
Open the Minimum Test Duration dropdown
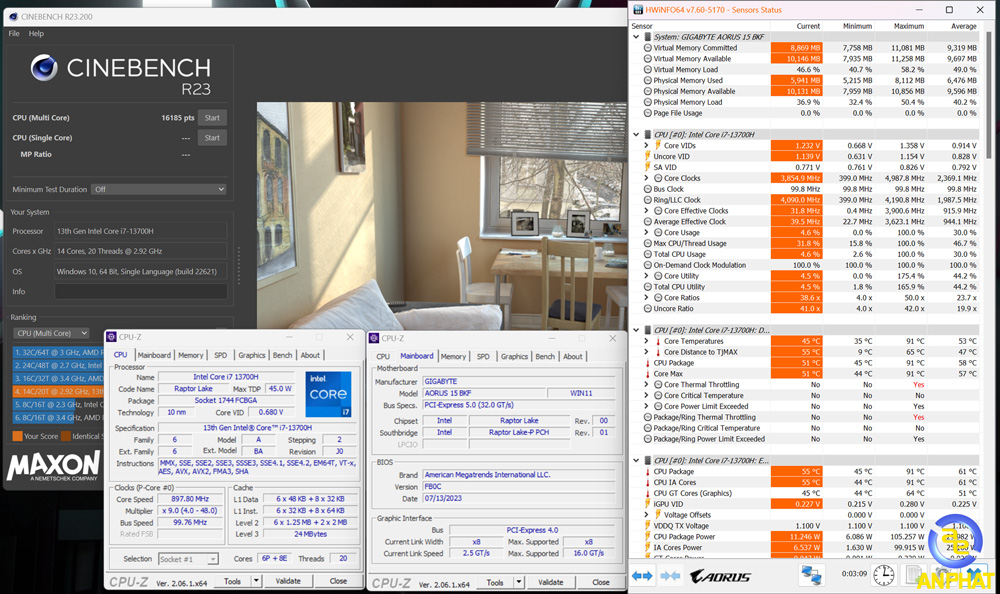coord(159,189)
